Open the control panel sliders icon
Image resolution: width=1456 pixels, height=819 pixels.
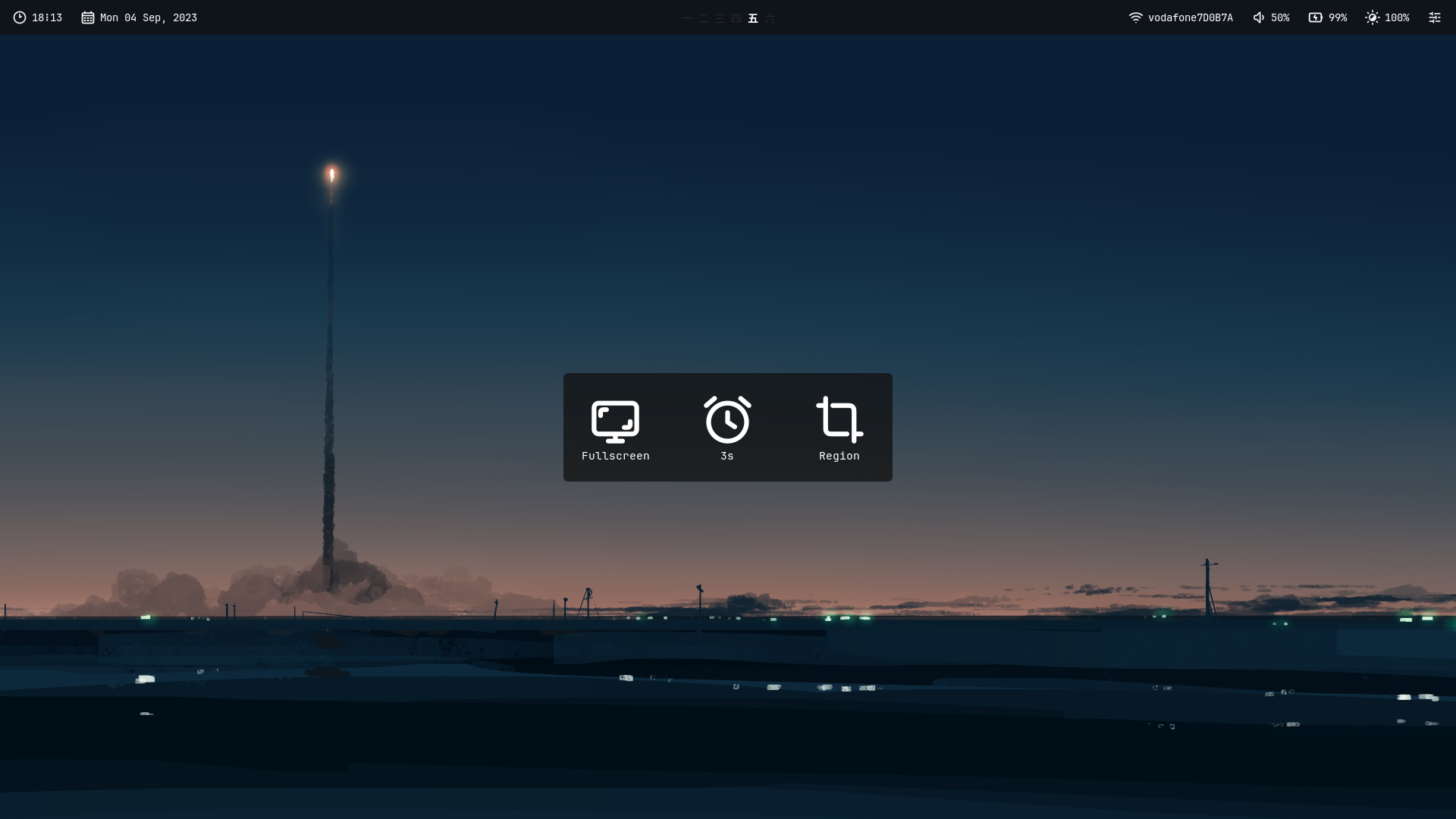pyautogui.click(x=1435, y=17)
